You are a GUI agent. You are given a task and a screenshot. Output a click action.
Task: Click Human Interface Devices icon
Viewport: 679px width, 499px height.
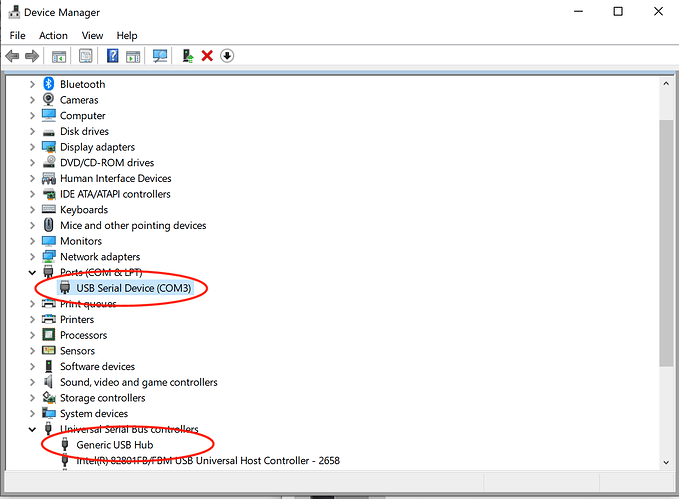(48, 178)
